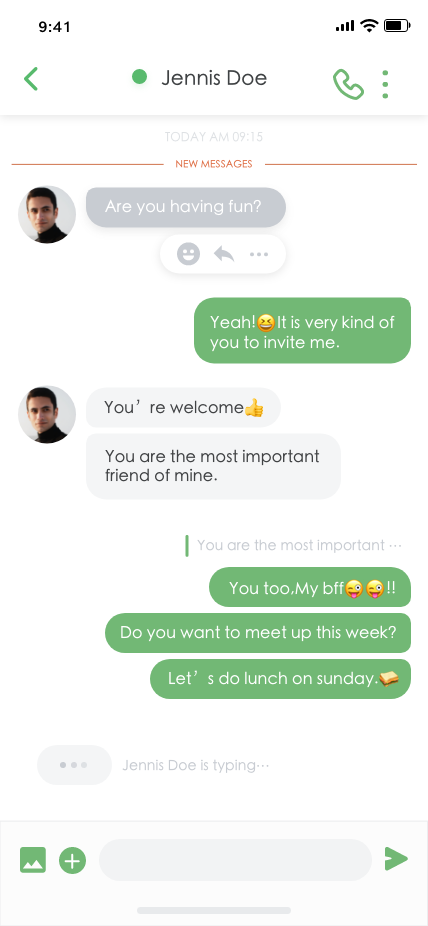The height and width of the screenshot is (926, 428).
Task: Tap the quoted reply 'You are the most important …'
Action: (294, 545)
